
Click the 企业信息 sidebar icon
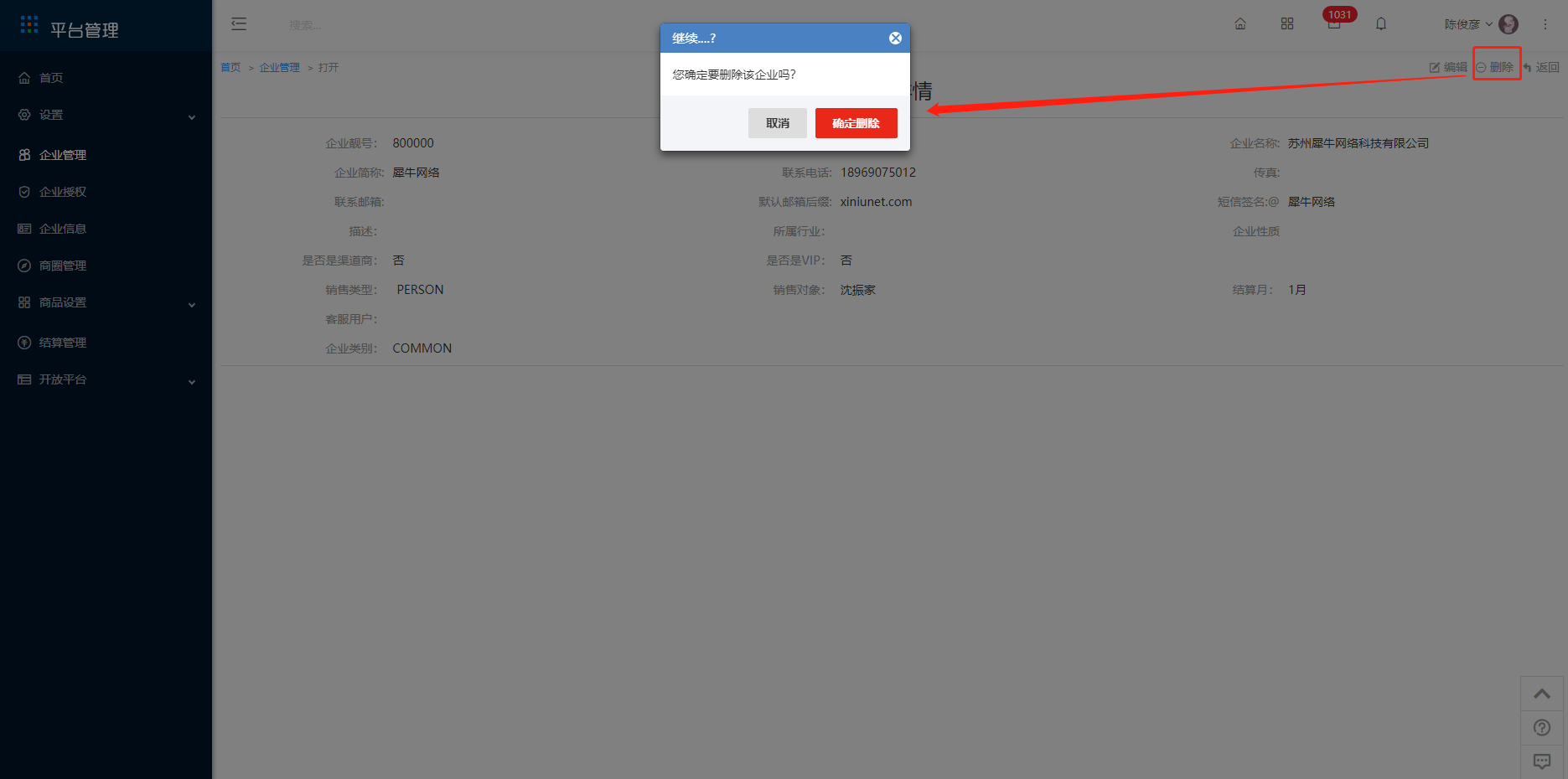click(x=24, y=229)
